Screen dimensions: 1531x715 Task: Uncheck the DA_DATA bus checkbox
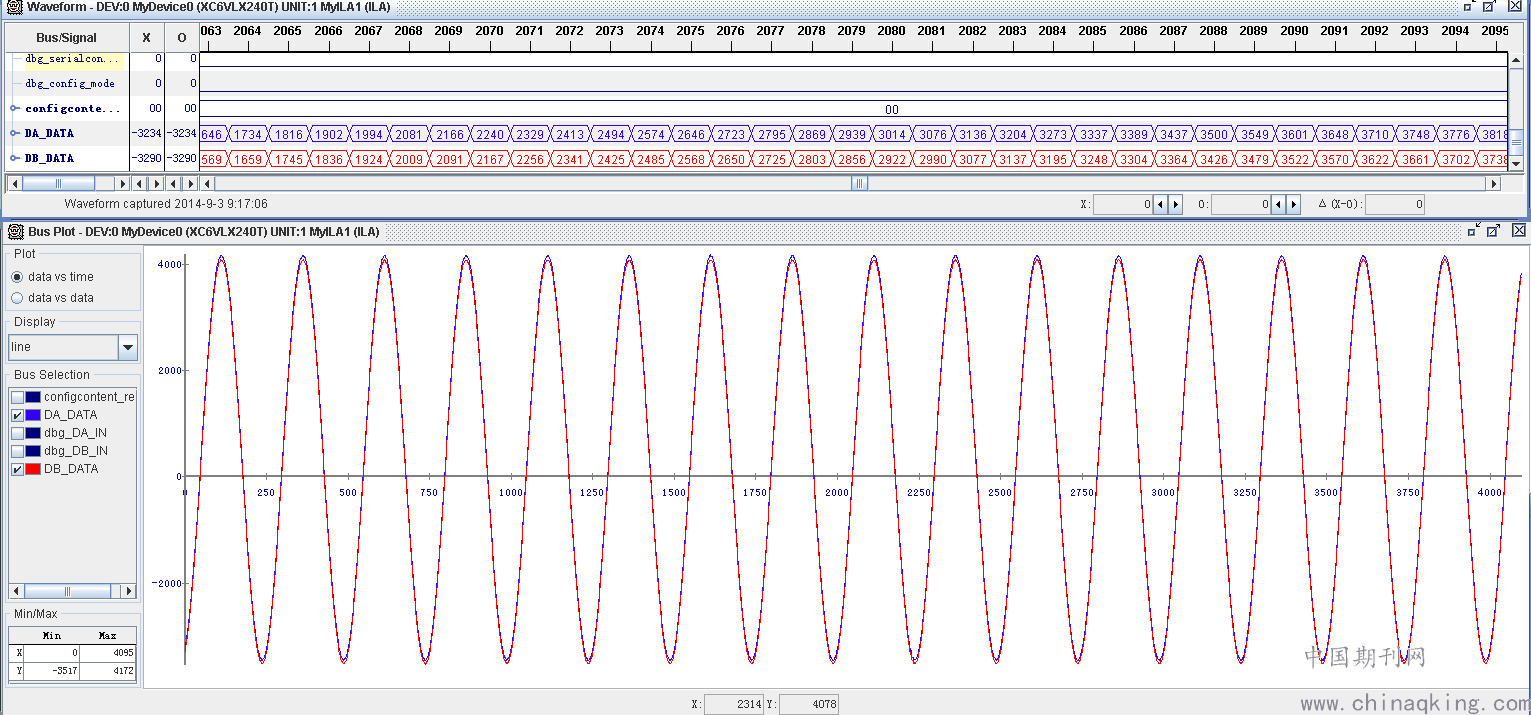pos(17,415)
